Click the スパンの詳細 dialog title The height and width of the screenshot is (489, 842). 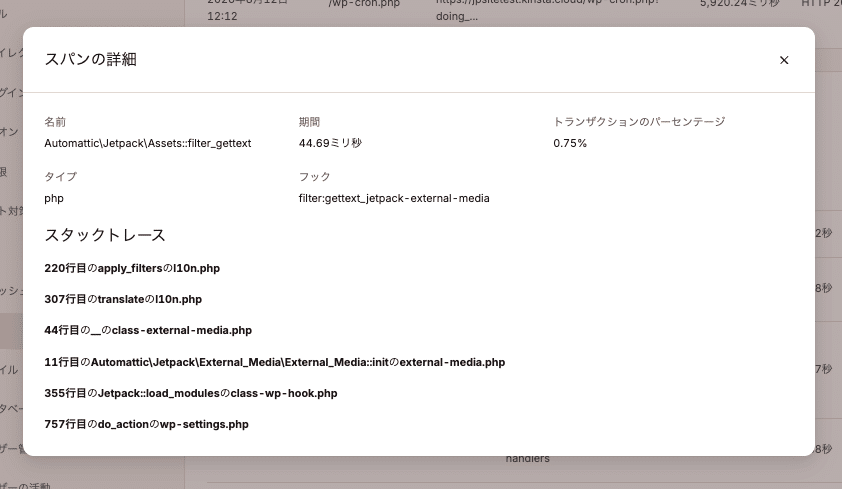click(90, 59)
